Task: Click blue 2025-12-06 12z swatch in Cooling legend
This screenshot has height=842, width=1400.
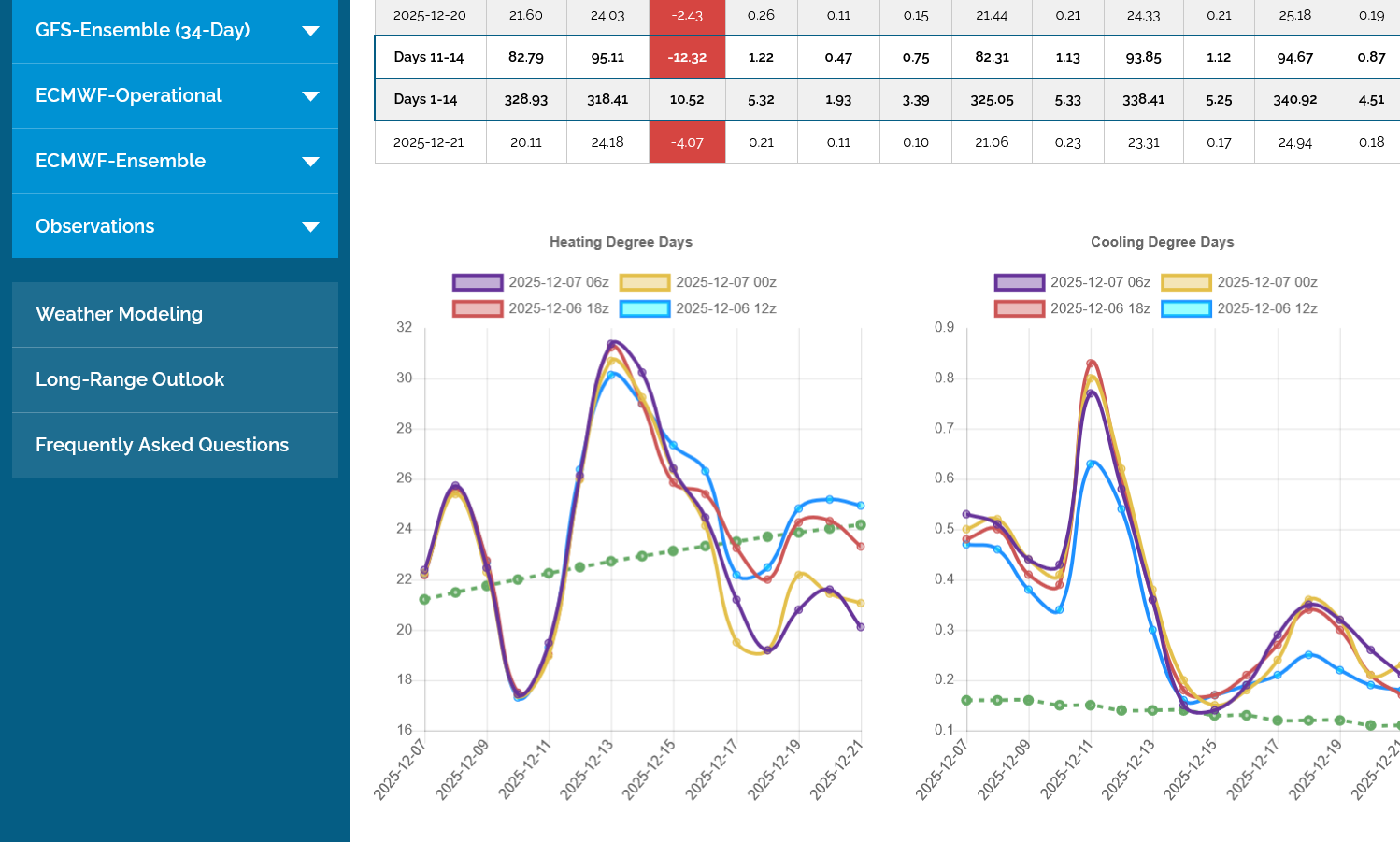Action: [1186, 308]
